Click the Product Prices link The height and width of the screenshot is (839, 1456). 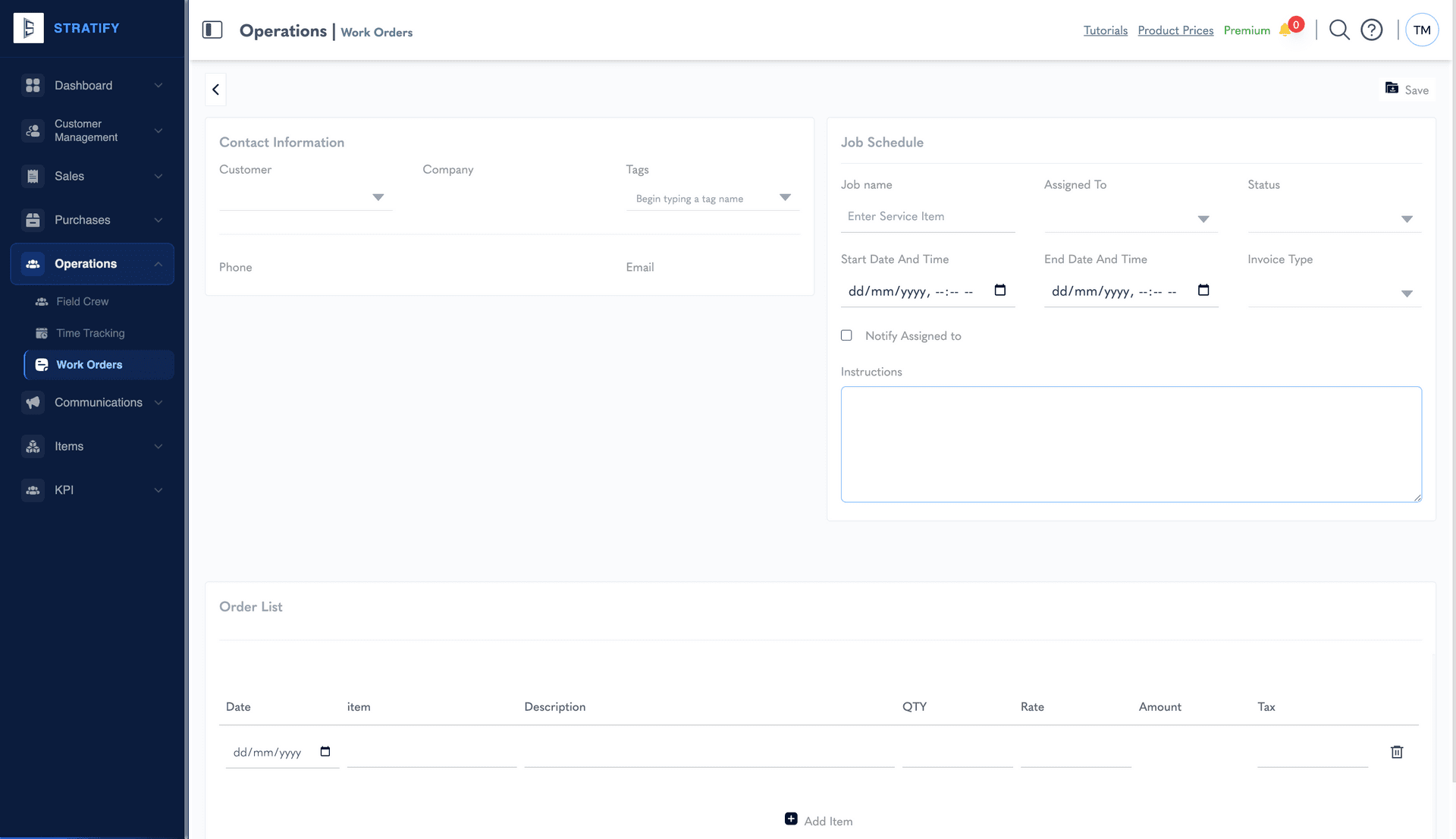pos(1175,30)
